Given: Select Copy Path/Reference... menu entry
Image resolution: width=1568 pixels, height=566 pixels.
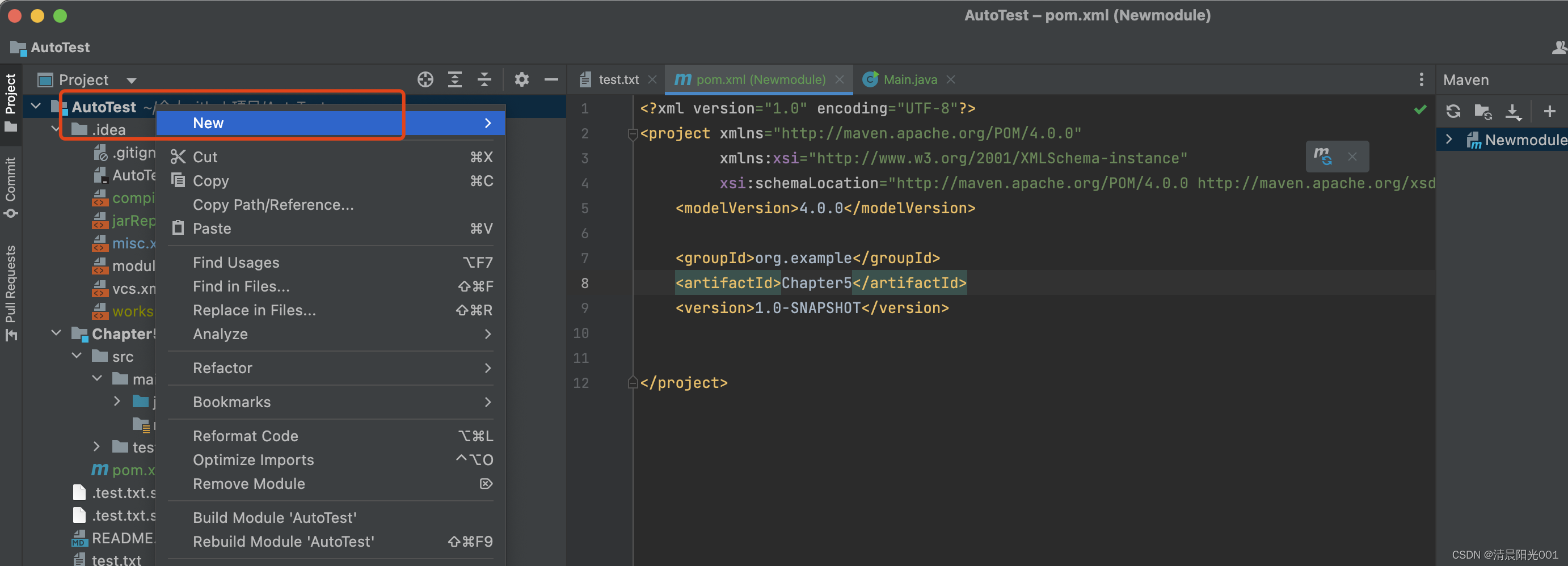Looking at the screenshot, I should click(x=331, y=205).
